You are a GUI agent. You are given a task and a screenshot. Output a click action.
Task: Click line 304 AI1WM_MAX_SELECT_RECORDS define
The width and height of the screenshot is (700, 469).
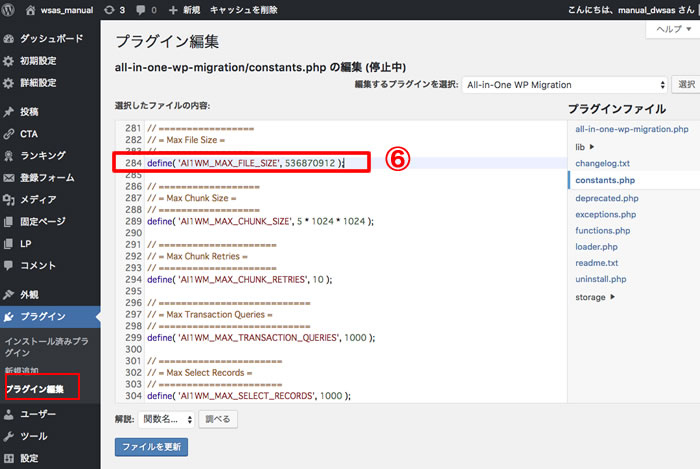(x=249, y=396)
